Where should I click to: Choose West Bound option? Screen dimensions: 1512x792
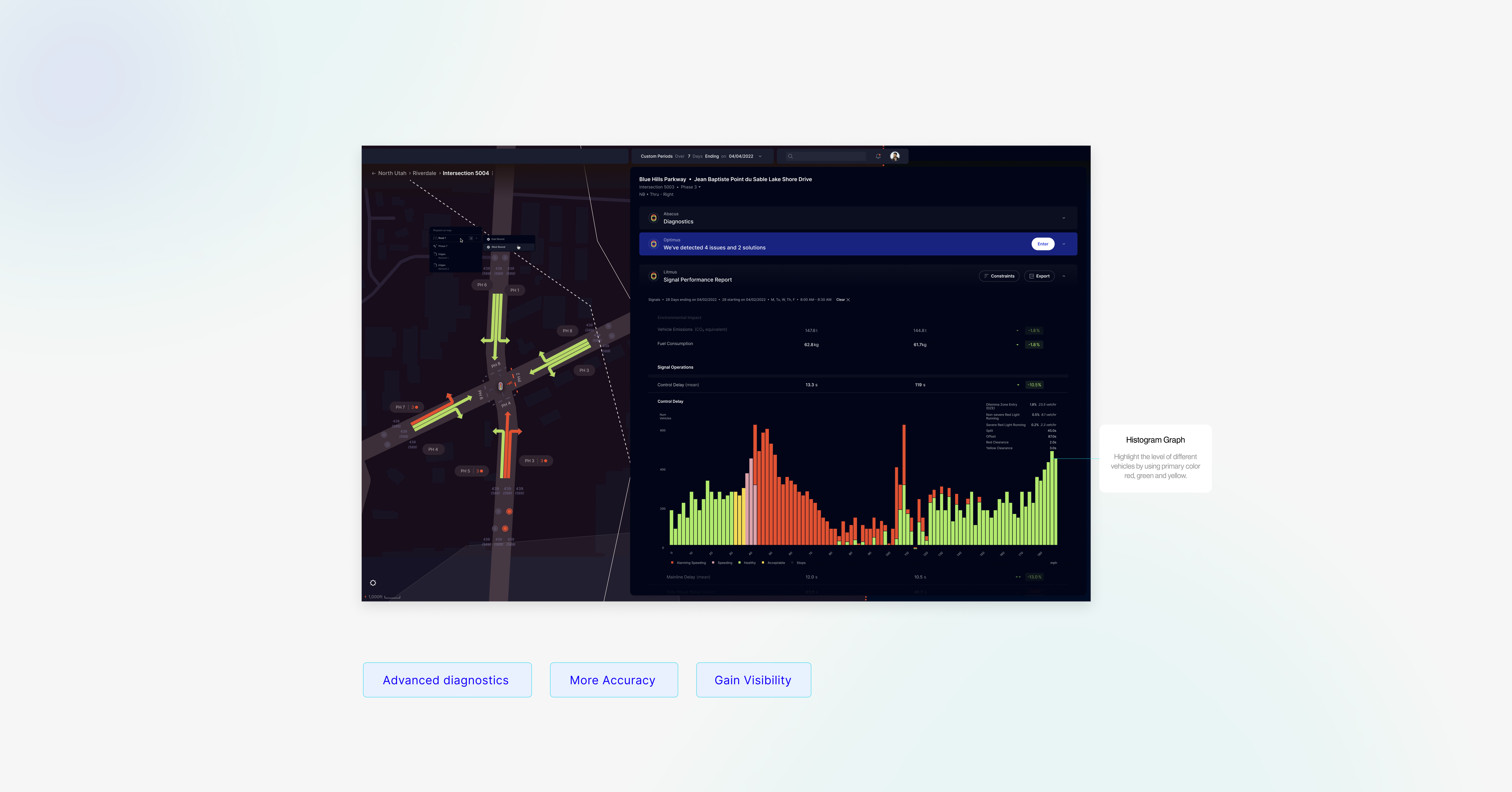tap(509, 247)
